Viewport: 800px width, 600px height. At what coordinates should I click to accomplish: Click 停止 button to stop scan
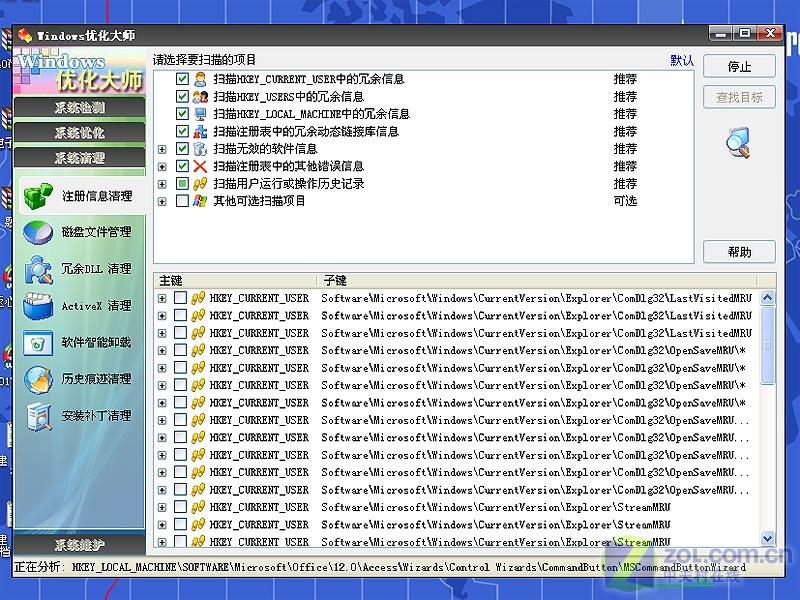tap(739, 67)
